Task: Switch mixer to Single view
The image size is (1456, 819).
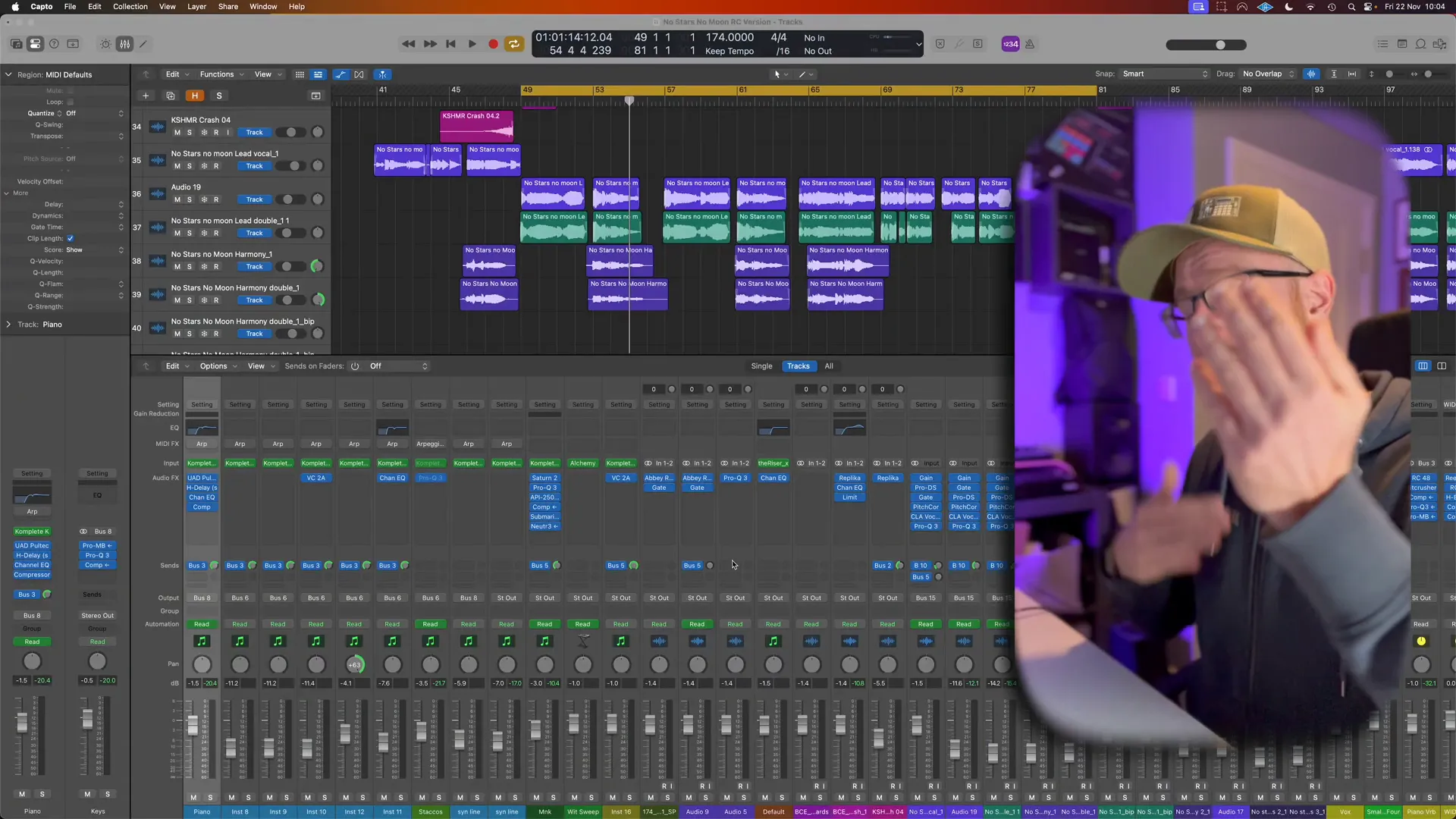Action: click(761, 366)
